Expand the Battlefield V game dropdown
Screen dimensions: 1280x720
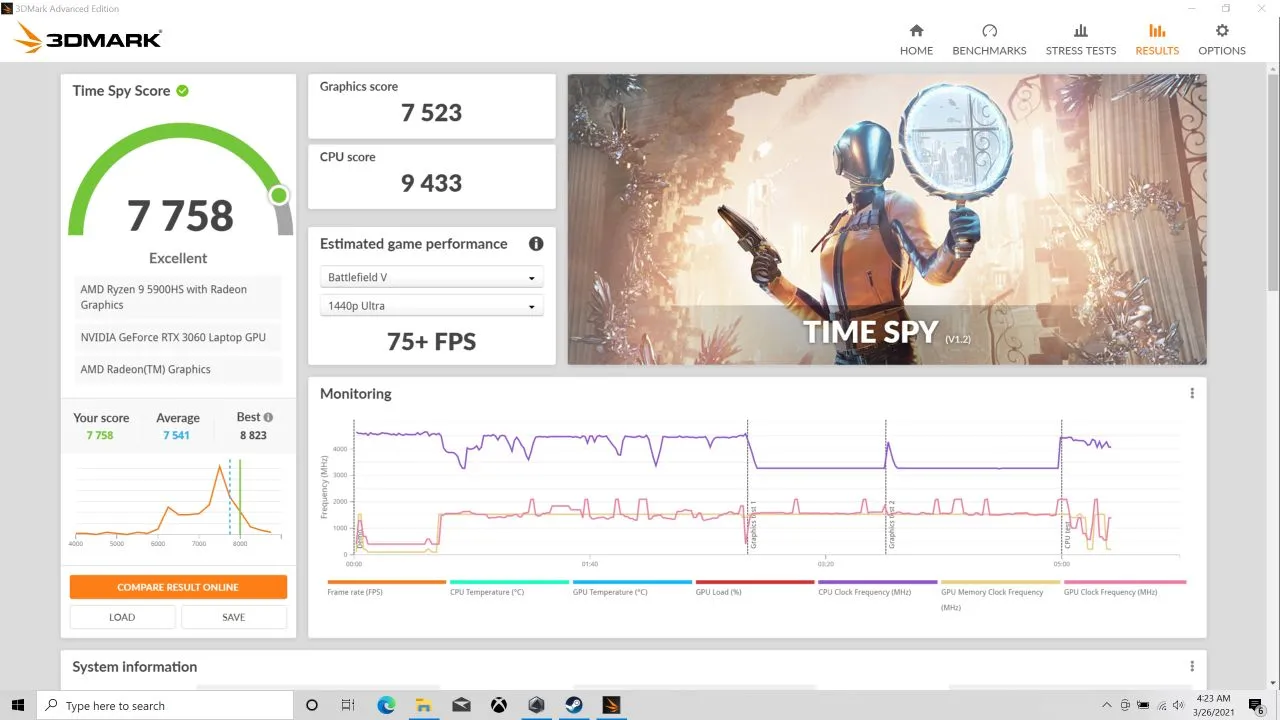[432, 277]
